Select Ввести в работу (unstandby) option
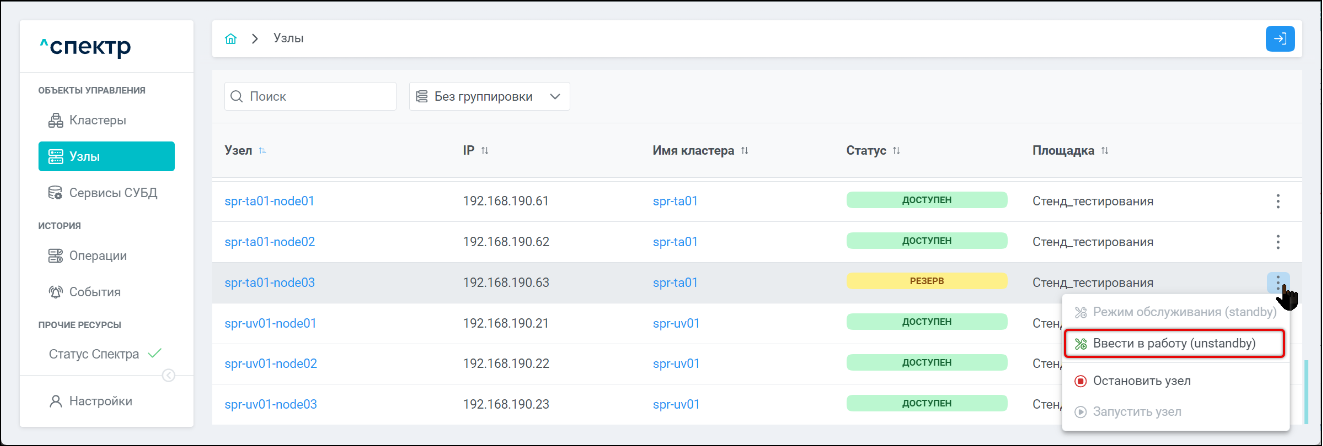1323x446 pixels. (x=1175, y=344)
